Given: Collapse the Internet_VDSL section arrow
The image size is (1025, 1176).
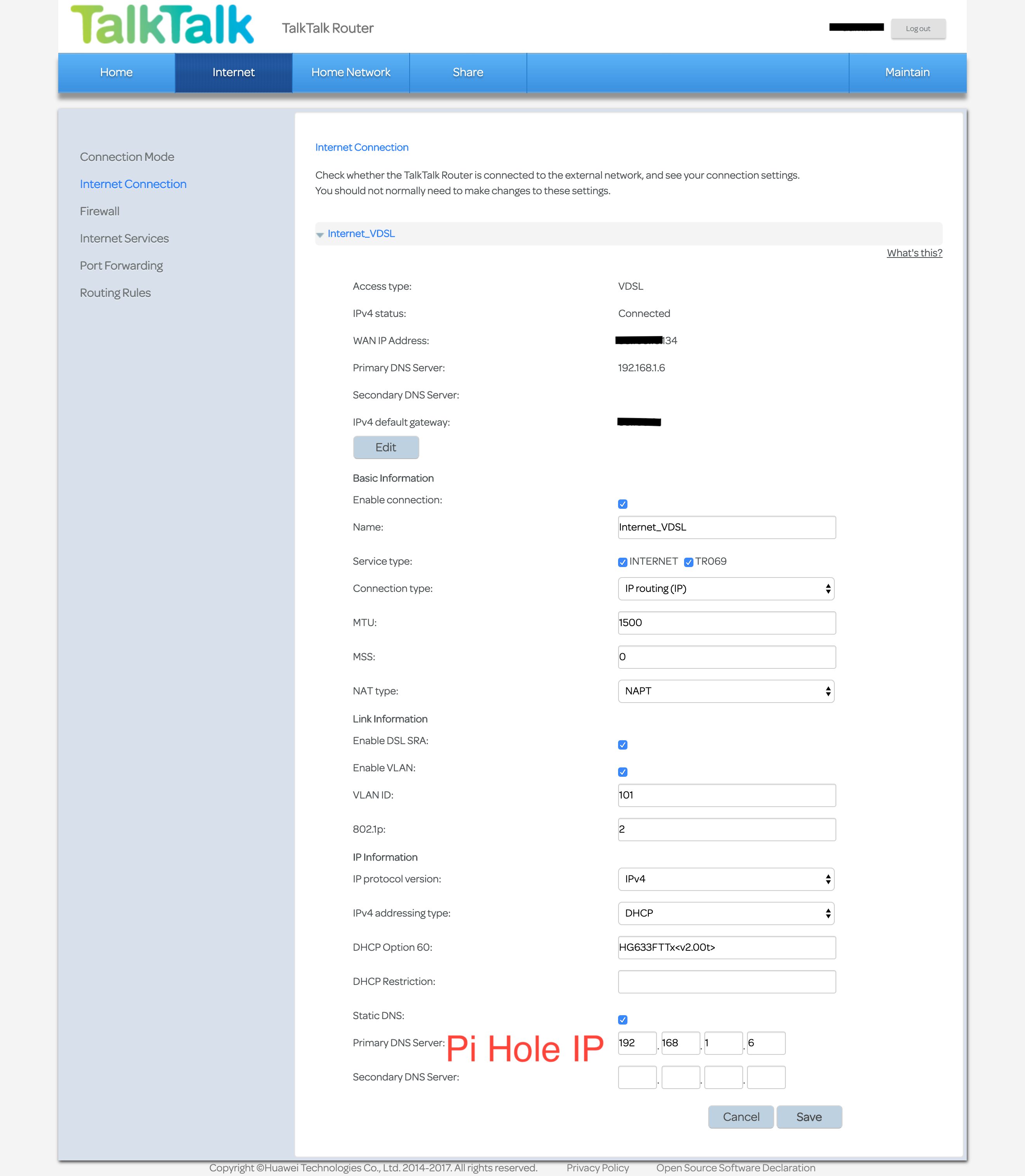Looking at the screenshot, I should click(320, 235).
